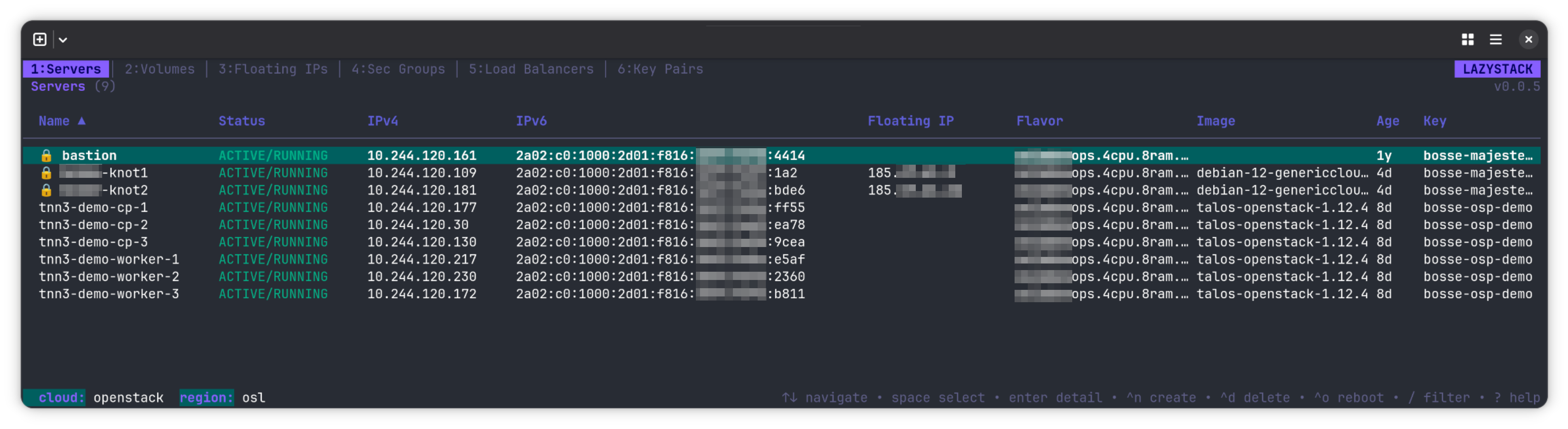Sort by the Status column header
Image resolution: width=1568 pixels, height=429 pixels.
pyautogui.click(x=242, y=121)
